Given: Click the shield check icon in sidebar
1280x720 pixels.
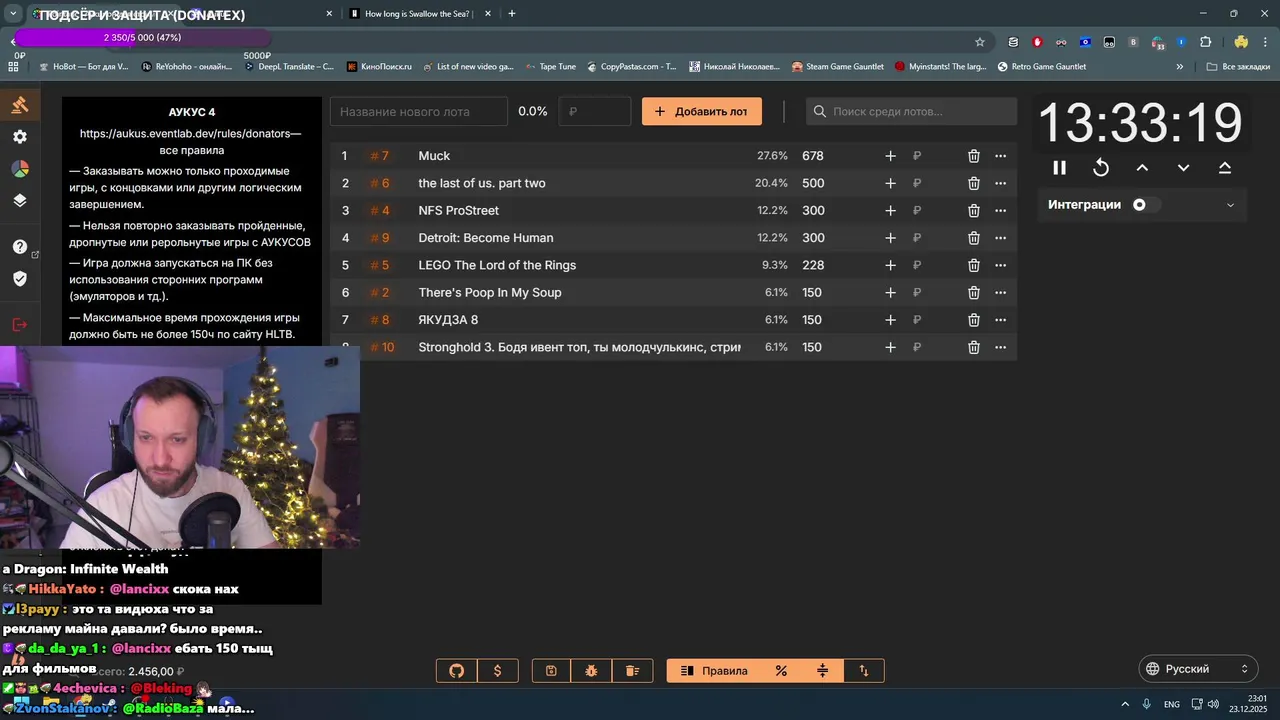Looking at the screenshot, I should tap(20, 278).
